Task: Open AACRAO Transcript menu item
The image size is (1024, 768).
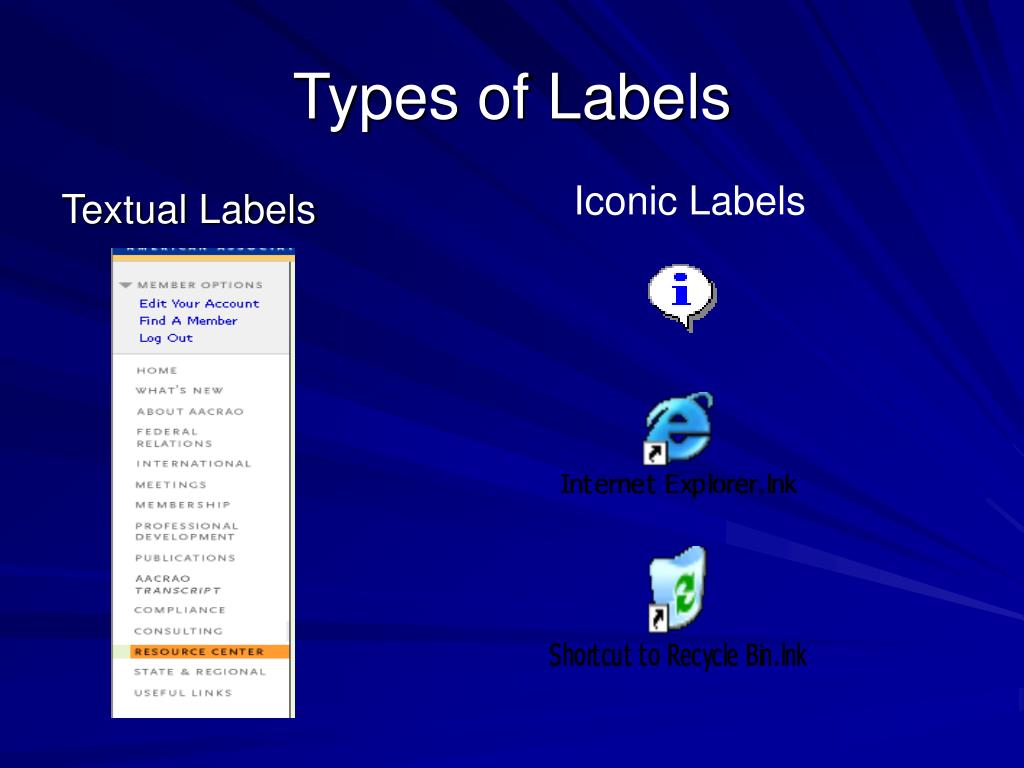Action: [x=178, y=584]
